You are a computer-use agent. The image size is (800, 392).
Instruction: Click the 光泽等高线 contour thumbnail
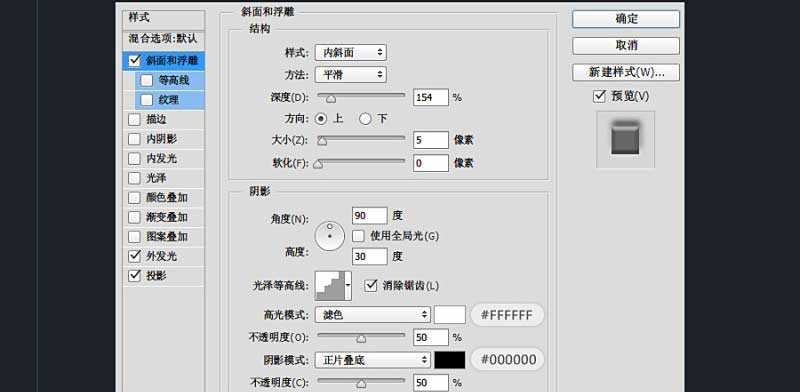tap(331, 286)
